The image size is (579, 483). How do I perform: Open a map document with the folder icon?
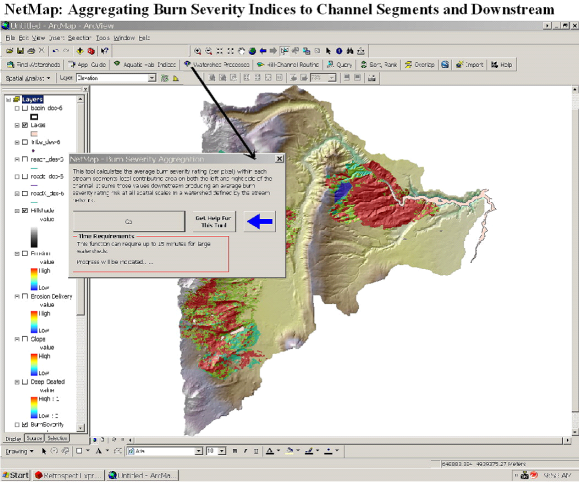[x=10, y=51]
